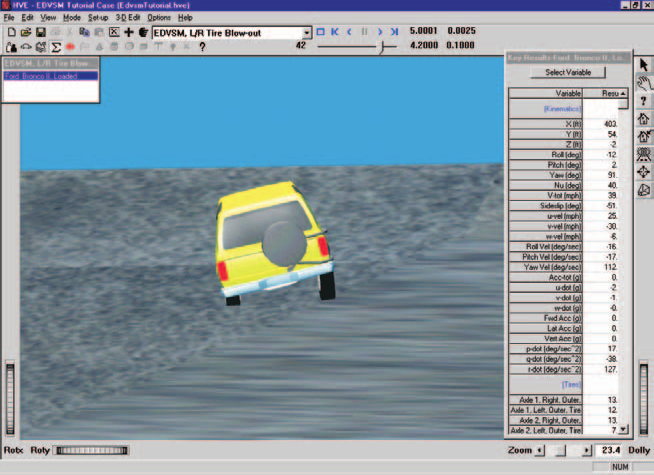Select the hand pan tool

pyautogui.click(x=644, y=83)
